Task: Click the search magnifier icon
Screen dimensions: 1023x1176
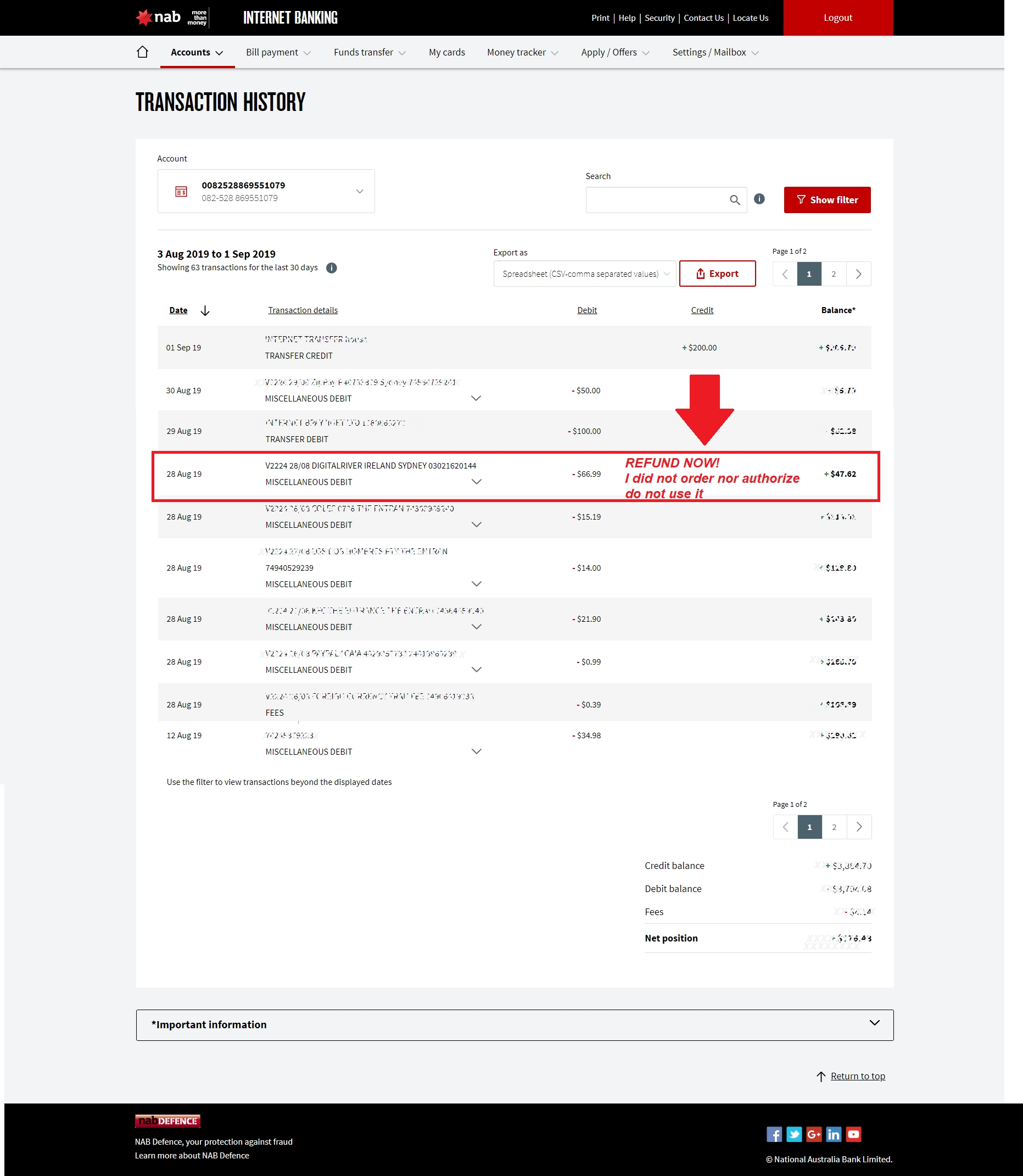Action: coord(735,200)
